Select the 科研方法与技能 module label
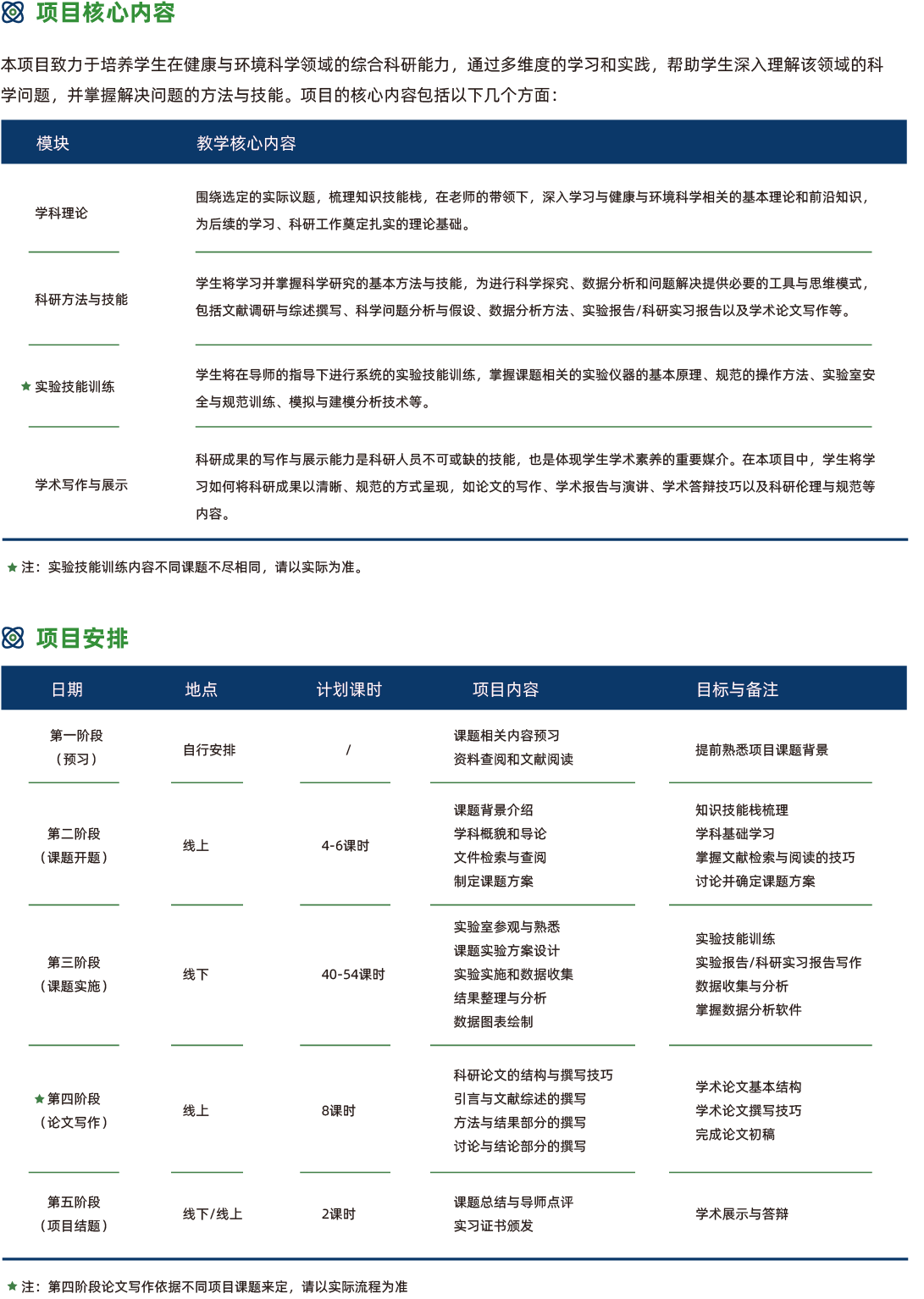This screenshot has width=924, height=1299. [x=81, y=299]
